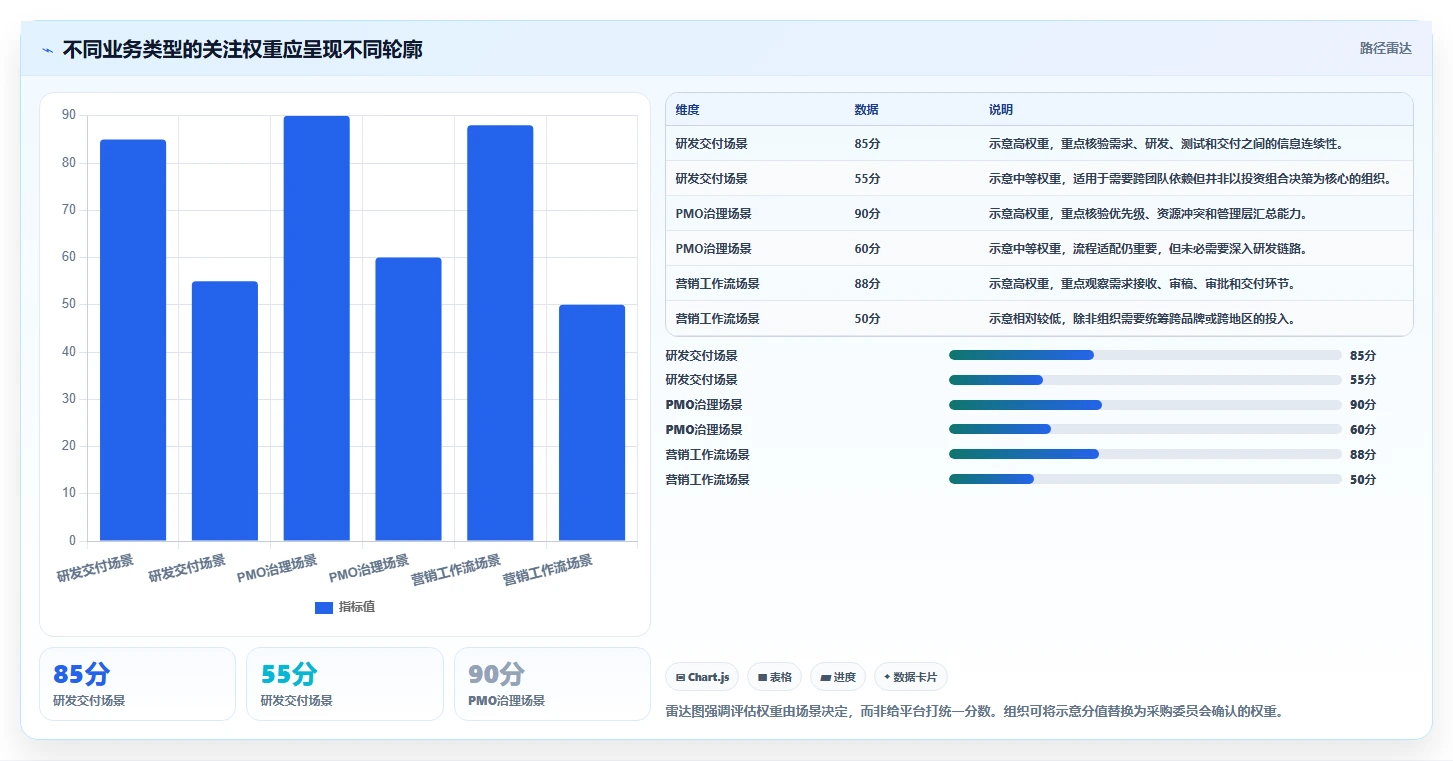Click the title 不同业务类型的关注权重应呈现不同轮廓
This screenshot has height=761, width=1453.
click(242, 49)
